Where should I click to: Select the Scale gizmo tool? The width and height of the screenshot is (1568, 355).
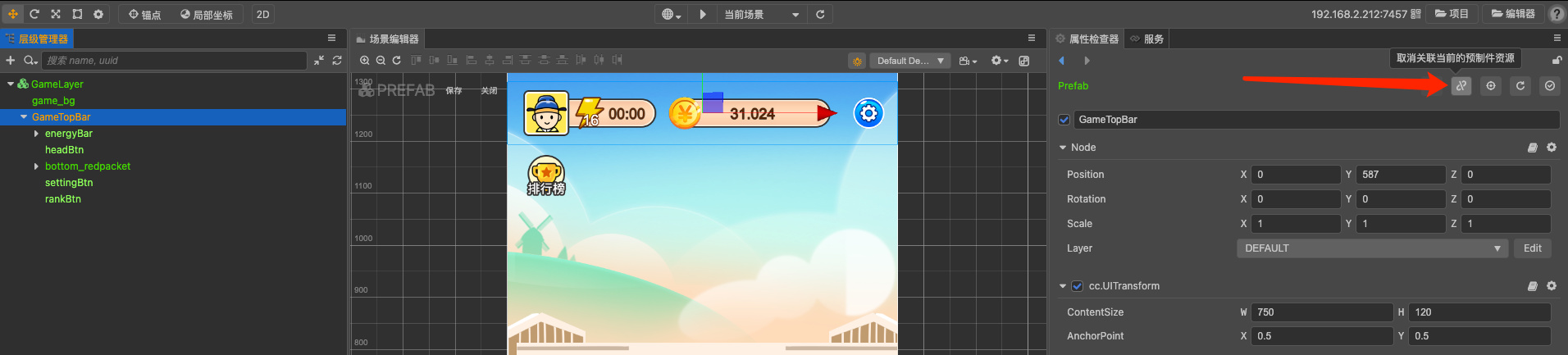click(x=56, y=14)
